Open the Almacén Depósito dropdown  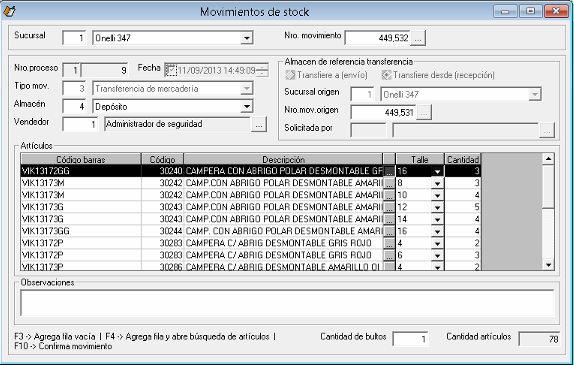[x=247, y=106]
